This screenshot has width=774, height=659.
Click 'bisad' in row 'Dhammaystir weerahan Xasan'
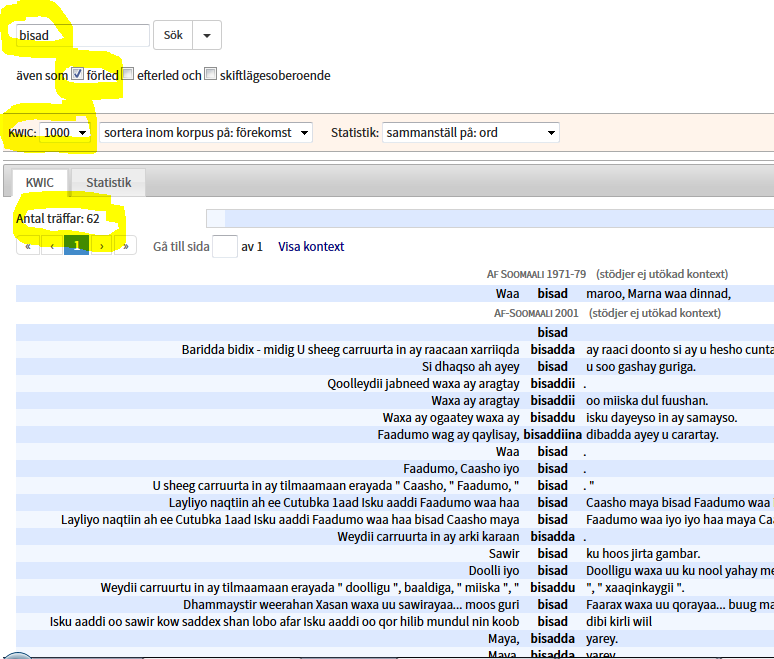pyautogui.click(x=552, y=605)
